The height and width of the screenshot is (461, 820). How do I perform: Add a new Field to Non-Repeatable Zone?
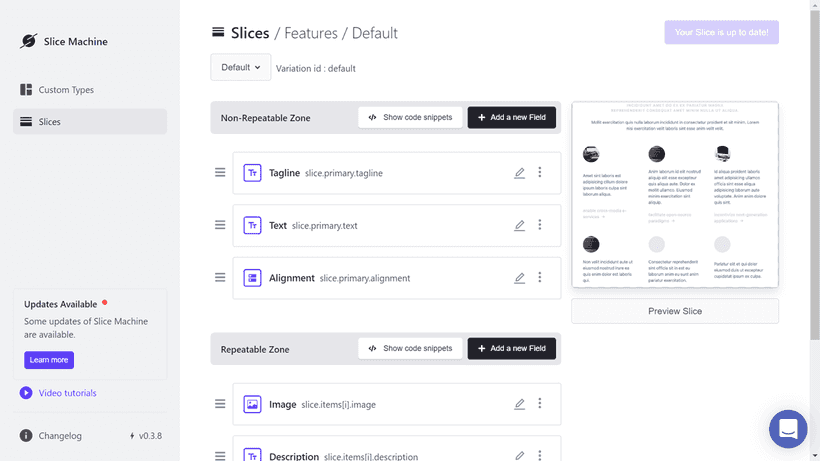coord(511,117)
